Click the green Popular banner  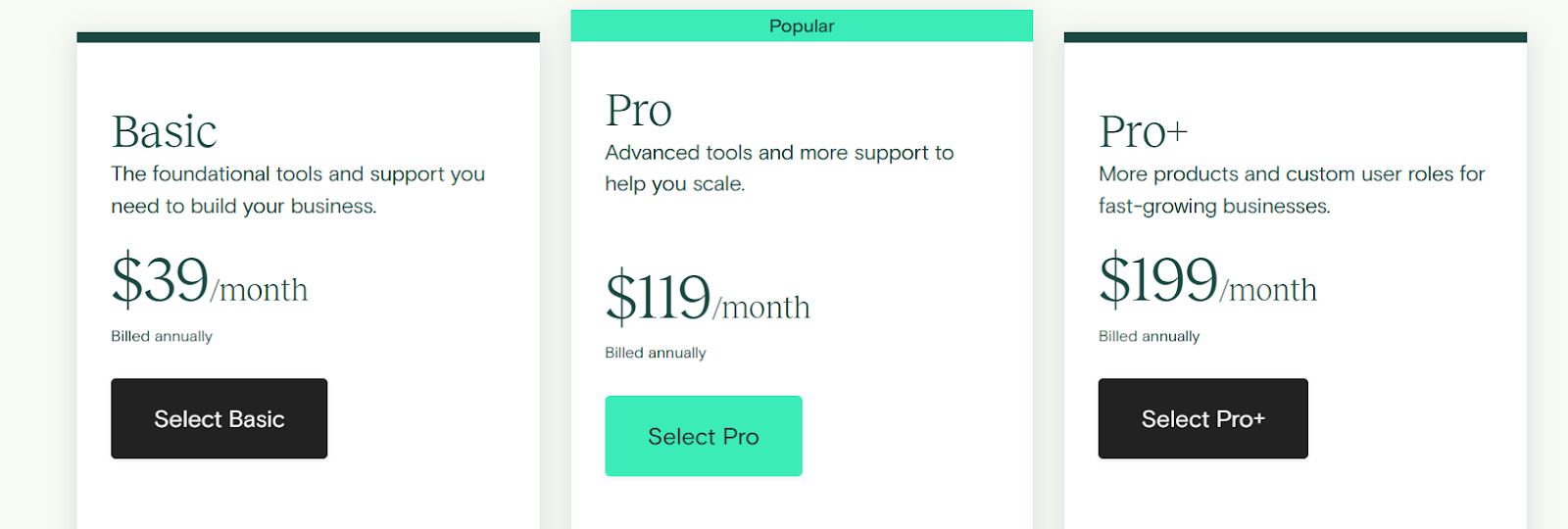(801, 26)
